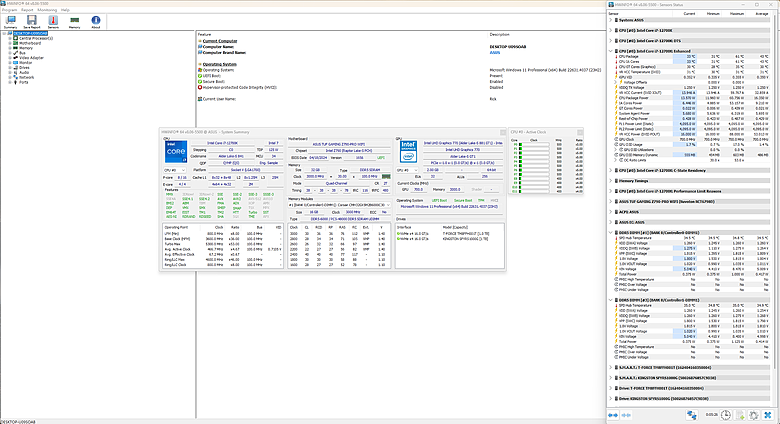
Task: Expand the Voltage Offsets sub-item
Action: click(616, 83)
